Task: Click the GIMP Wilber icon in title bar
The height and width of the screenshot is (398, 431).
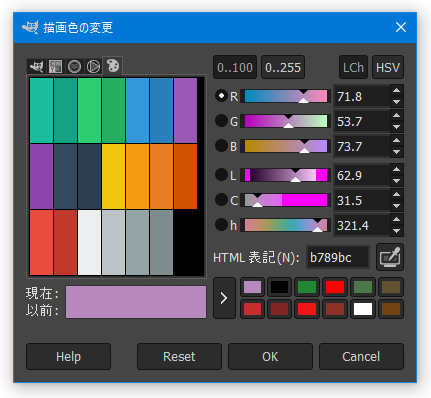Action: tap(30, 27)
